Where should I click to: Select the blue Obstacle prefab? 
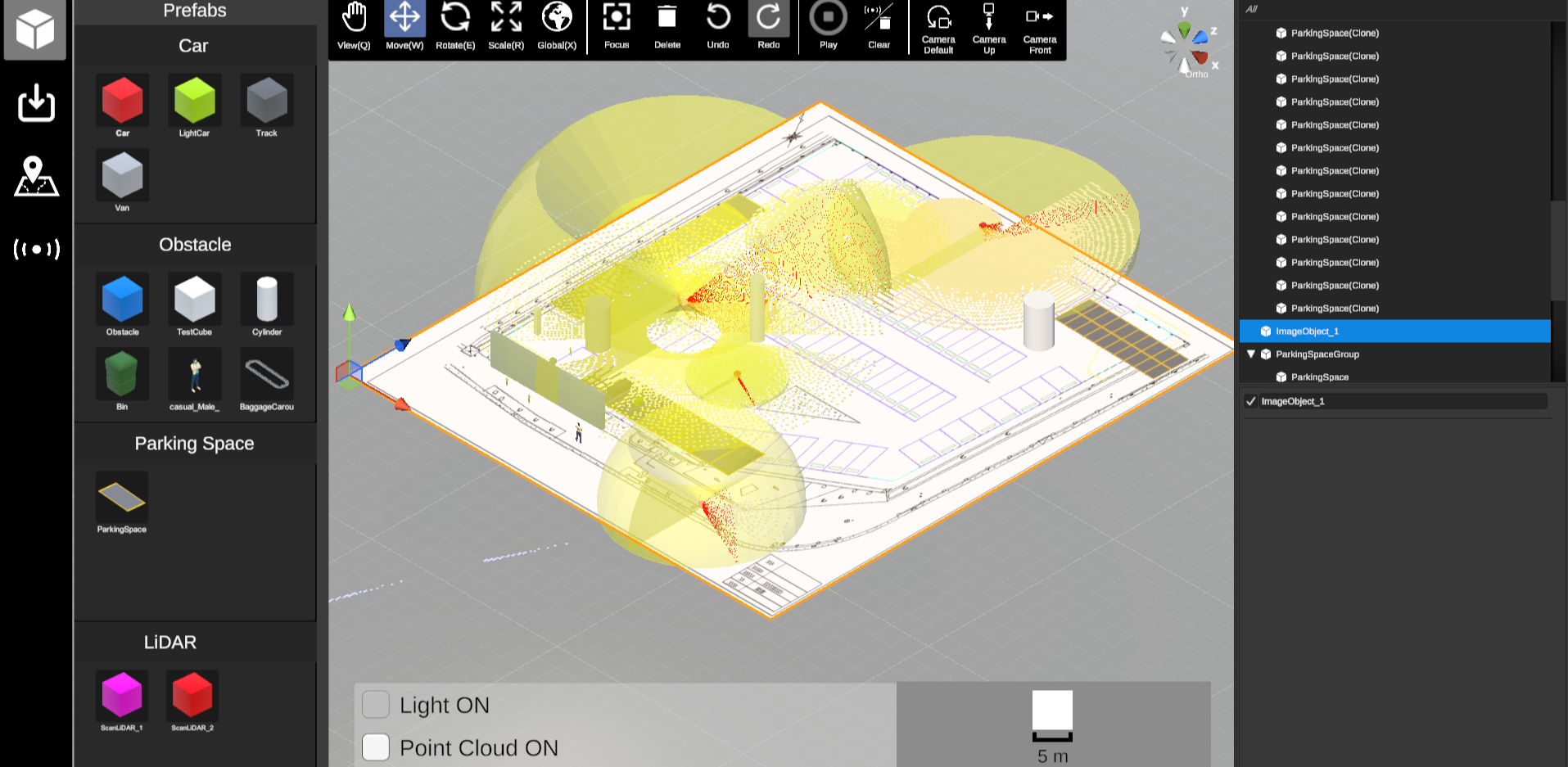[122, 300]
